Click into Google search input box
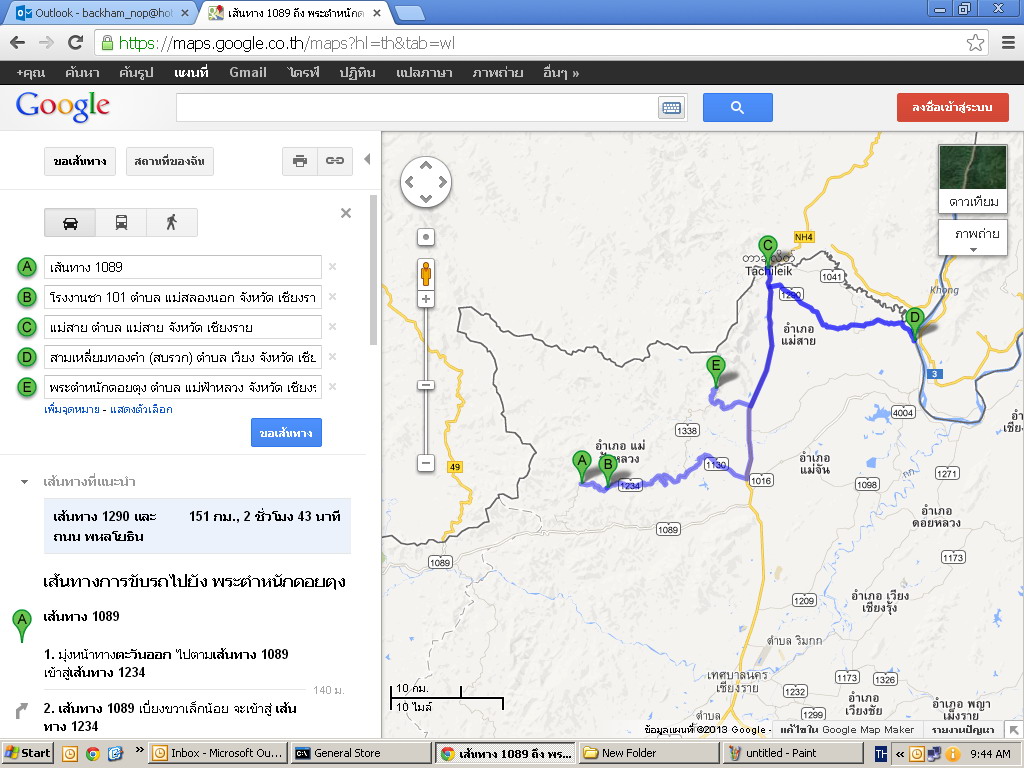Image resolution: width=1024 pixels, height=768 pixels. coord(416,108)
